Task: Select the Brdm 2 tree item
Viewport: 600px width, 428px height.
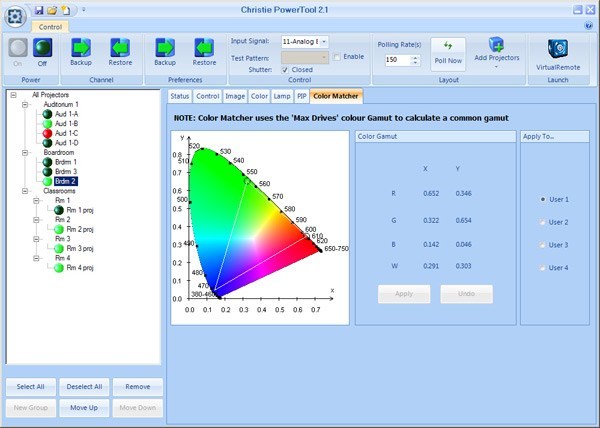Action: [x=65, y=181]
